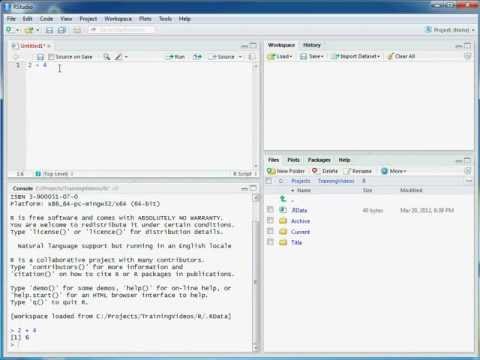Open the View menu

(66, 19)
